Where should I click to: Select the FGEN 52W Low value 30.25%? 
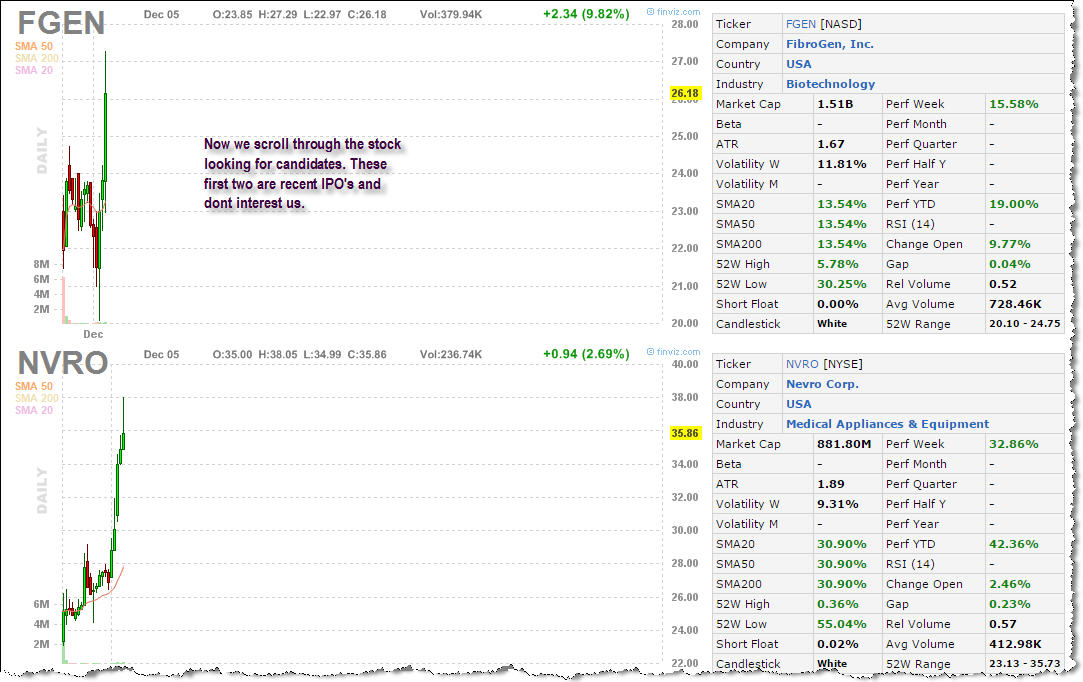[x=841, y=285]
